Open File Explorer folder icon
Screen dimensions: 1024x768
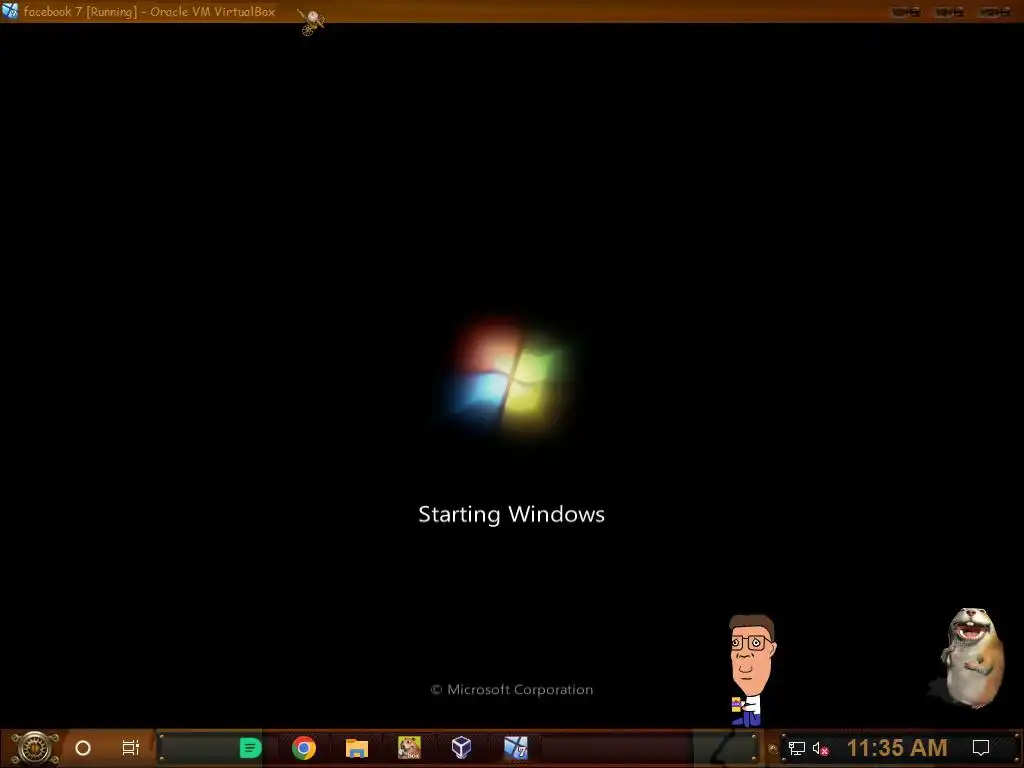(357, 748)
